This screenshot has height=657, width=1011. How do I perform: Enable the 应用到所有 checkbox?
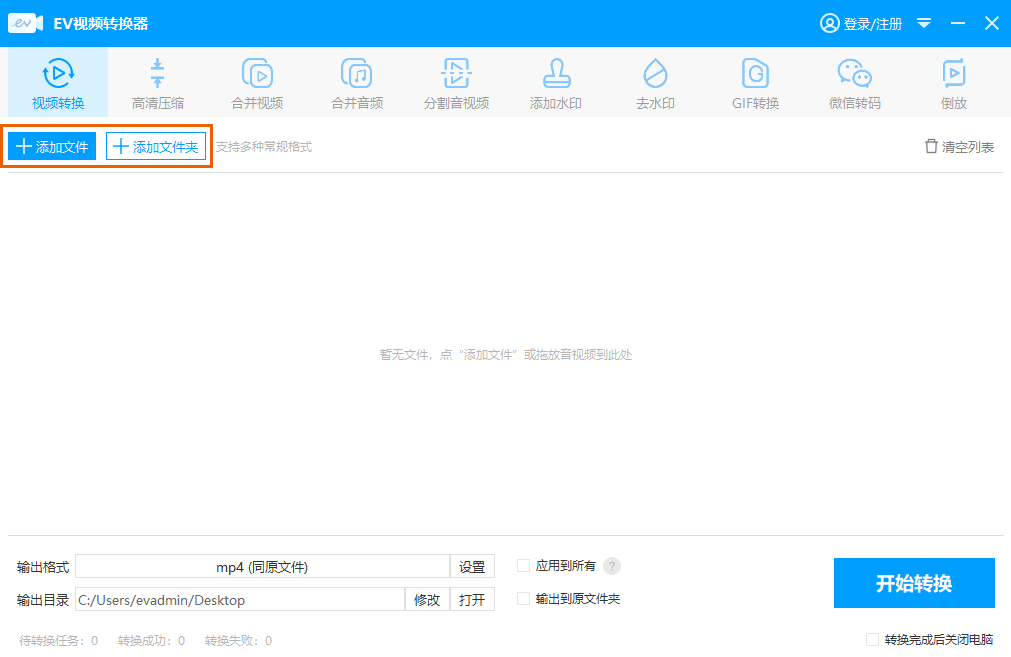point(524,565)
